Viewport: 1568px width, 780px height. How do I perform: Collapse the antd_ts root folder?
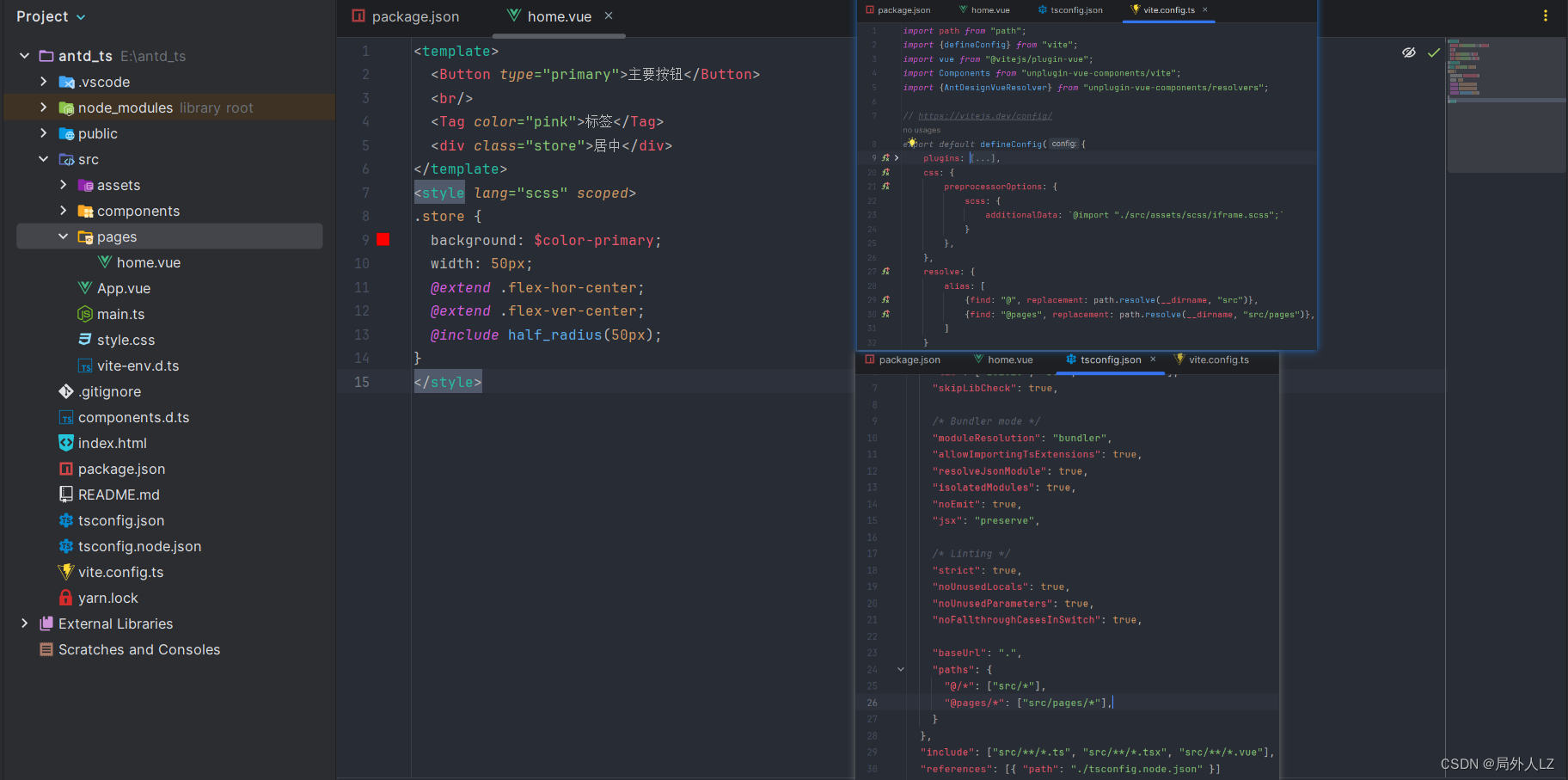tap(24, 56)
